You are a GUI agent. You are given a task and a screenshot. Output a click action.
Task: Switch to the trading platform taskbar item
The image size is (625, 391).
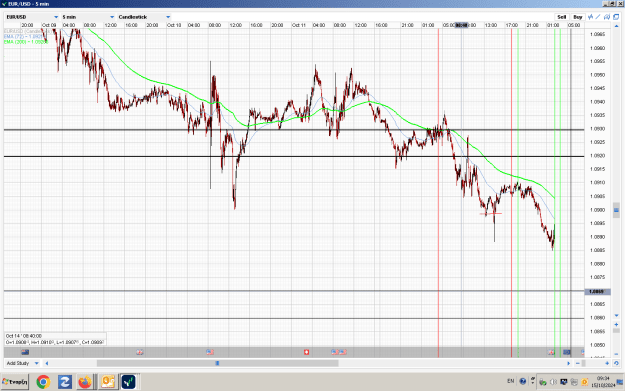[129, 382]
